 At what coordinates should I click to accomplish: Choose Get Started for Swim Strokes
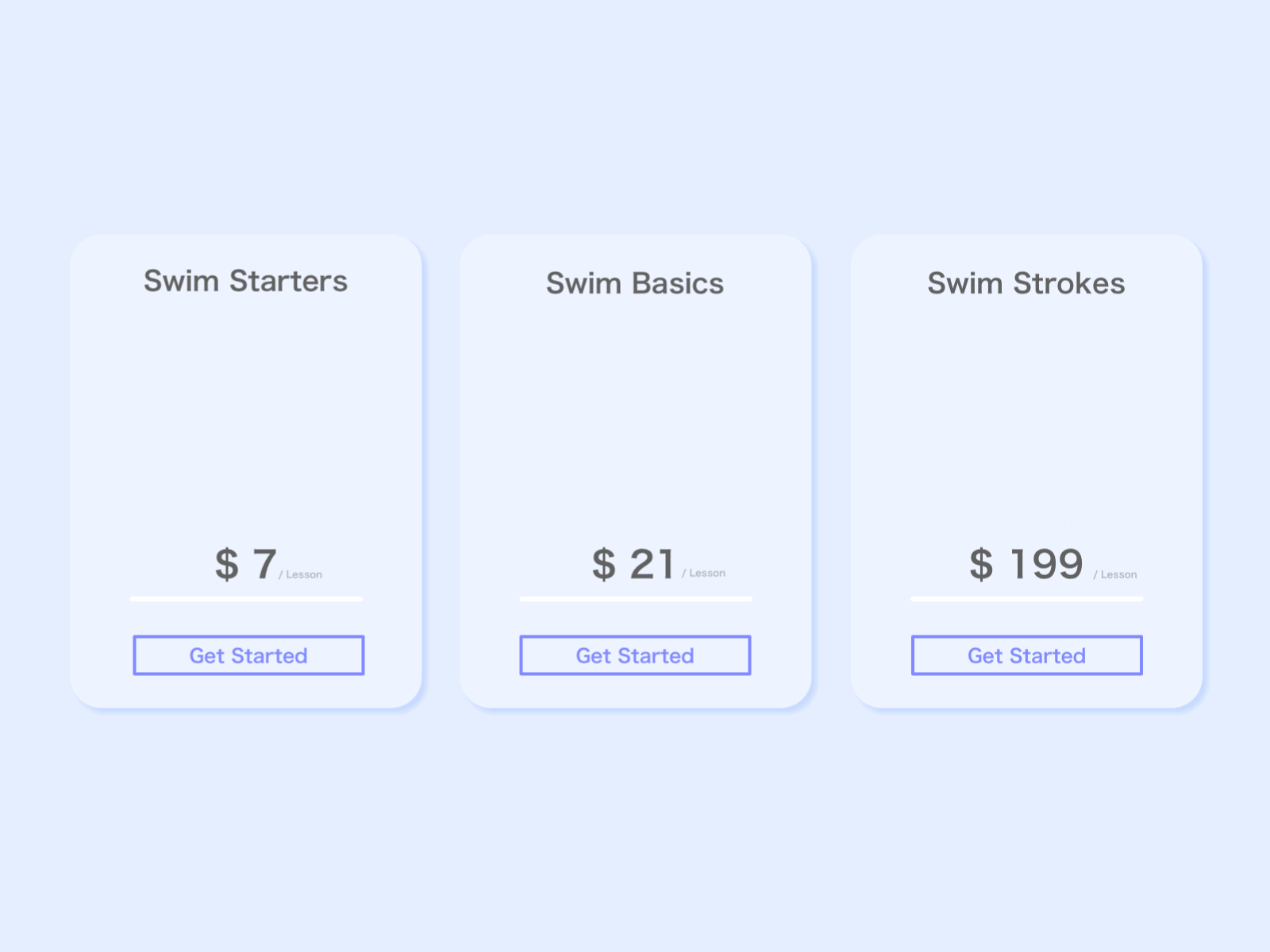(x=1026, y=655)
